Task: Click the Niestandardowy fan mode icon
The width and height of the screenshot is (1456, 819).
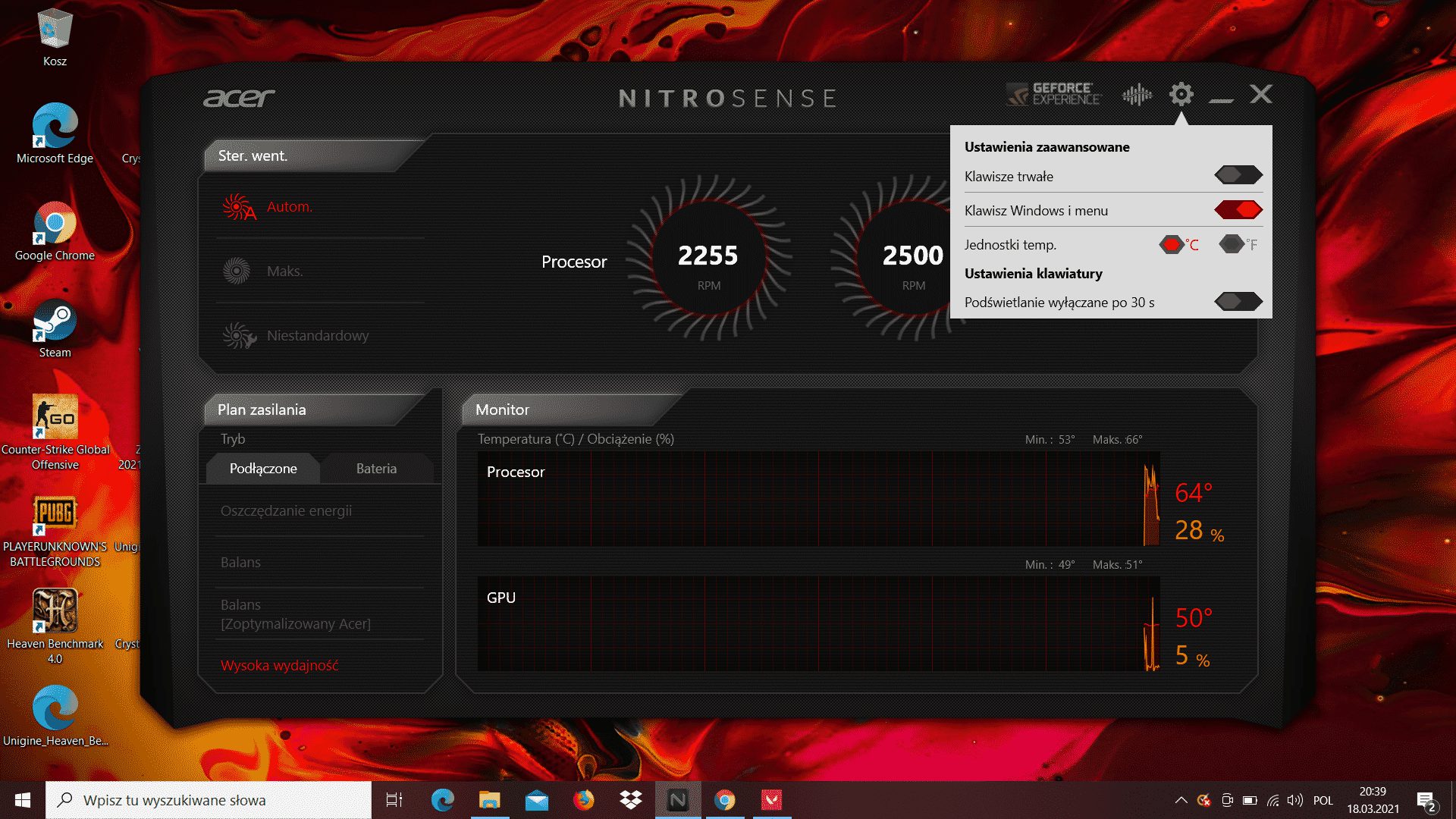Action: 238,335
